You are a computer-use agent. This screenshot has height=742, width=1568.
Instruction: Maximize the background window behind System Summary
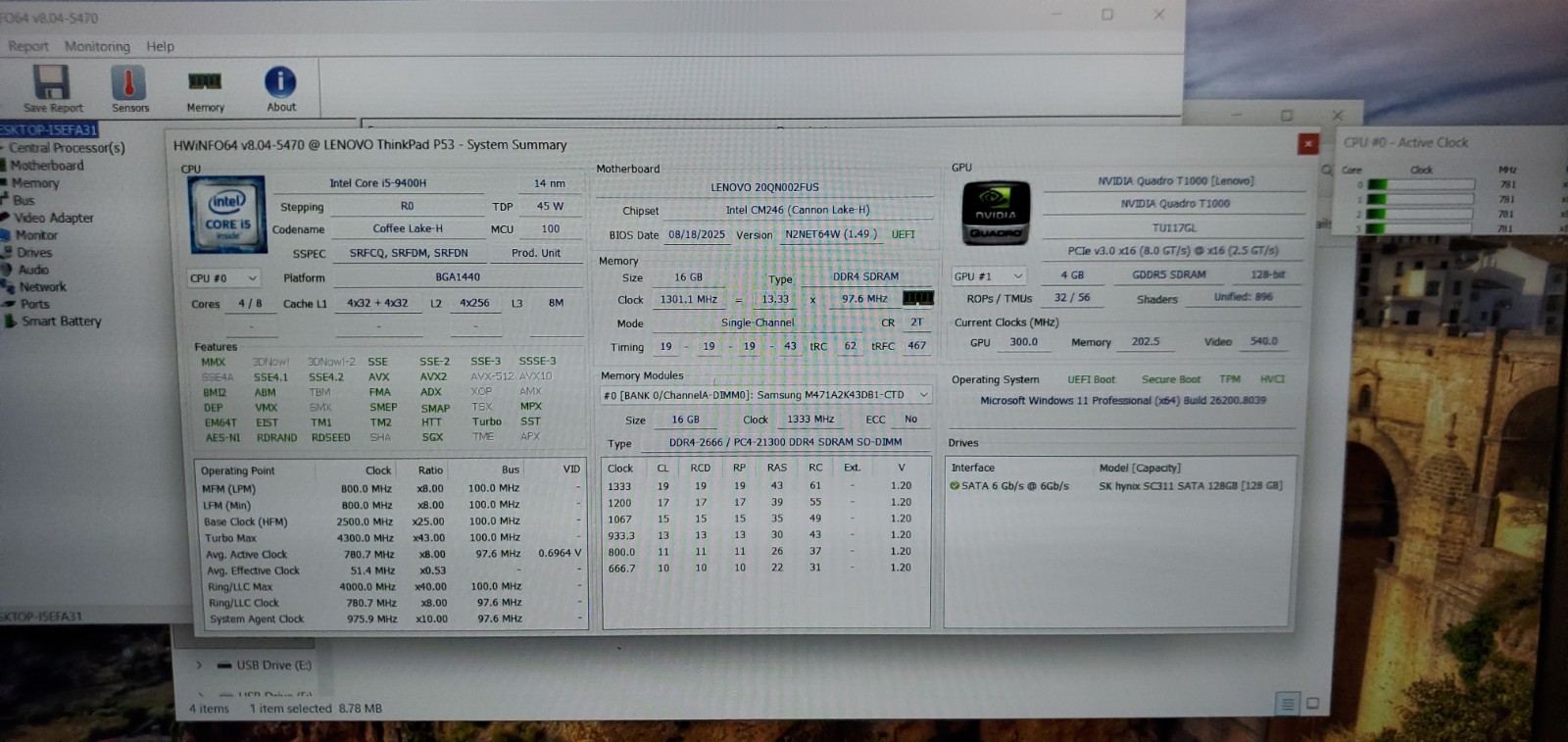click(x=1287, y=116)
